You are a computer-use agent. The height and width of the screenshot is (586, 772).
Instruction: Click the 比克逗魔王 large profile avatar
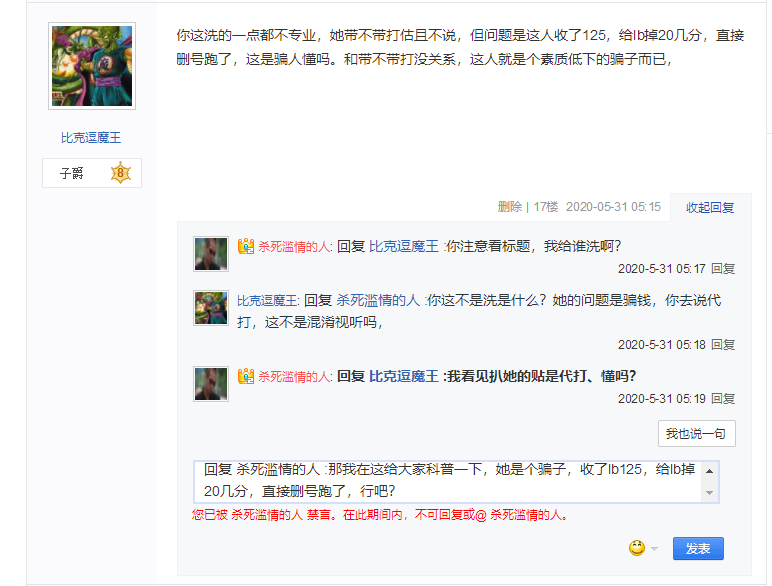(x=92, y=66)
